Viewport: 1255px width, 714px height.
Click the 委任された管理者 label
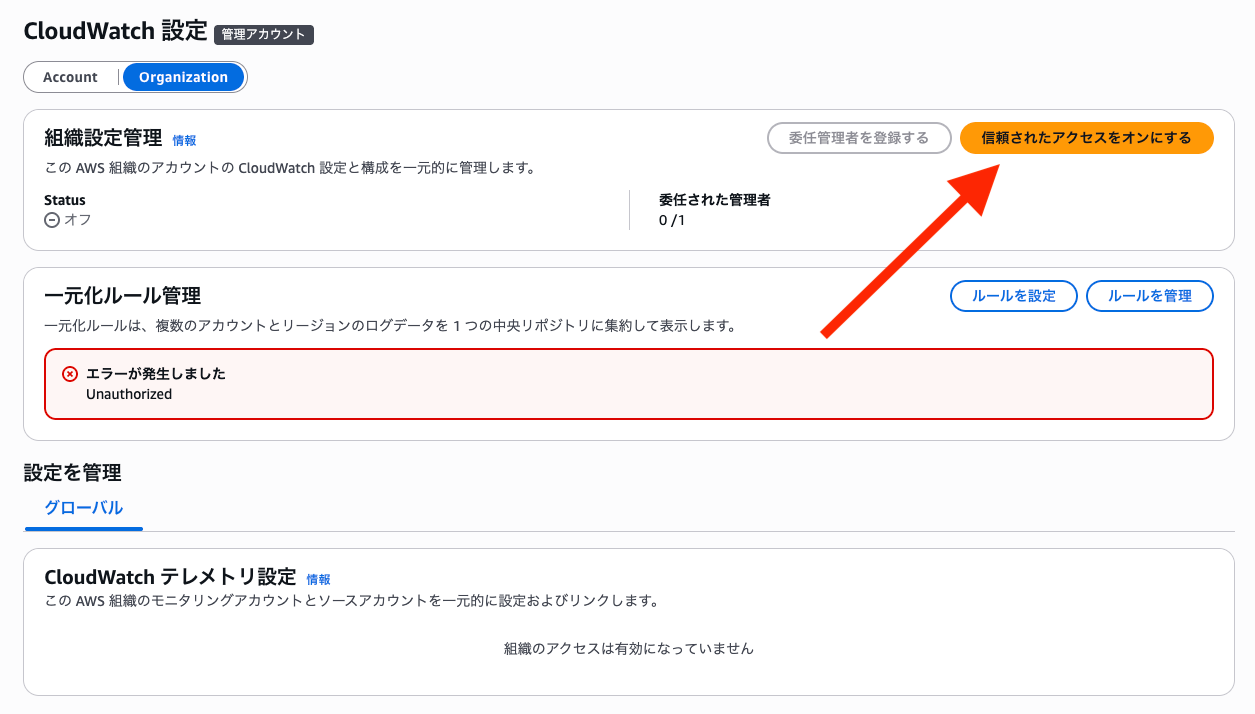point(715,200)
